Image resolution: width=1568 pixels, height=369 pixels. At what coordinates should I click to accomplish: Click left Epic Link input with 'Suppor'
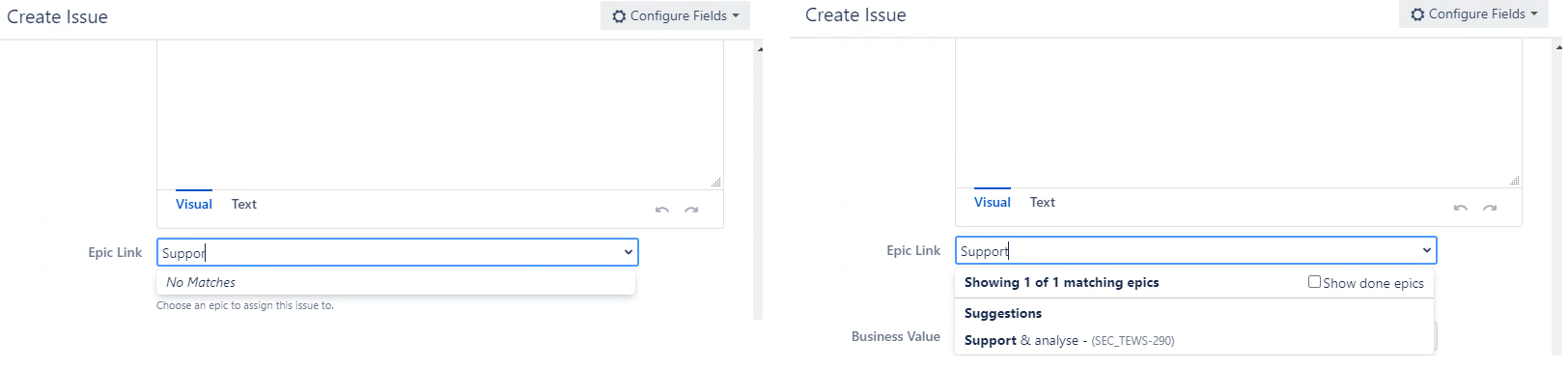click(397, 252)
